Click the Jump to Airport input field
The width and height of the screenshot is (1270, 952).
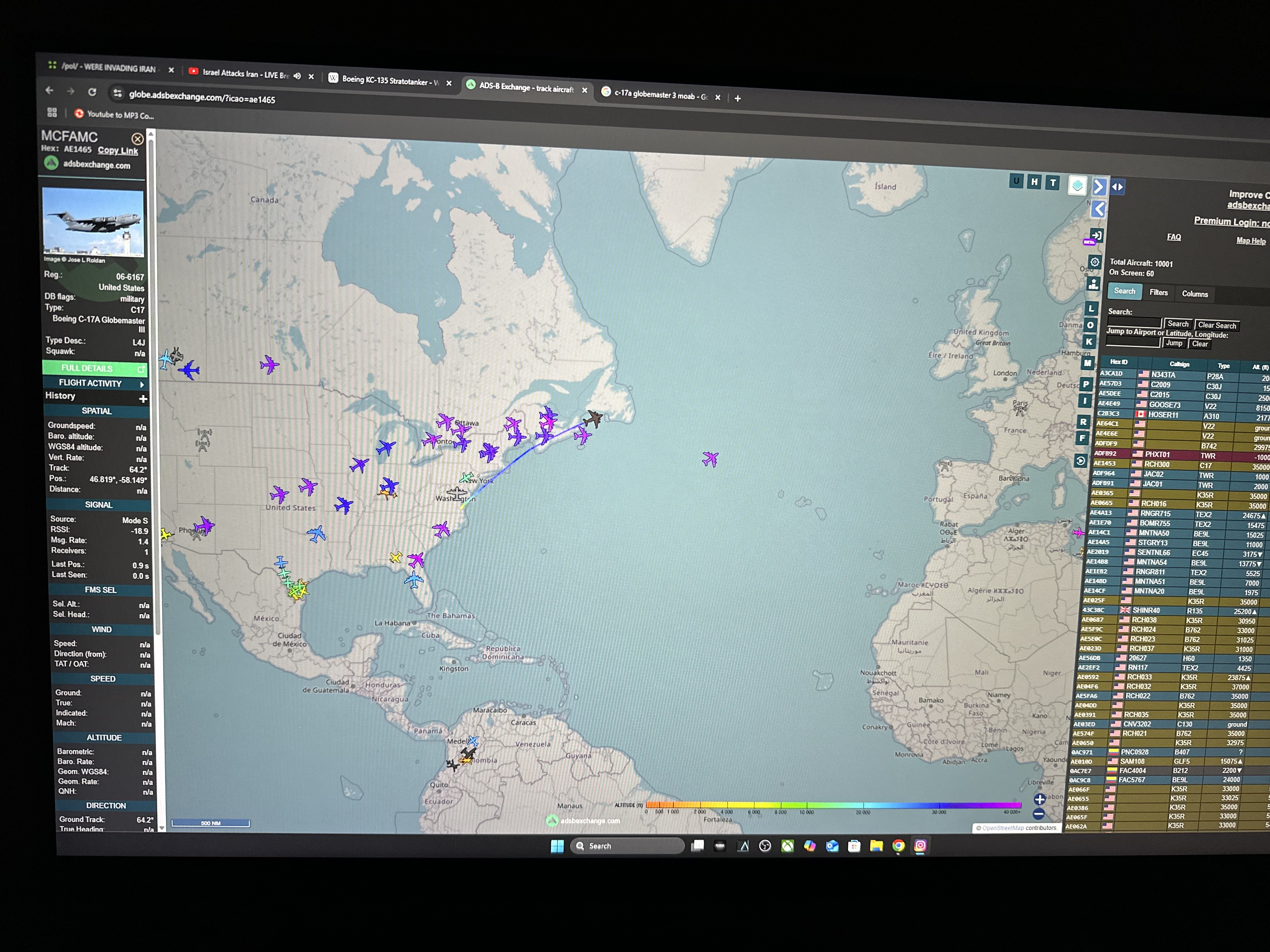(x=1133, y=342)
